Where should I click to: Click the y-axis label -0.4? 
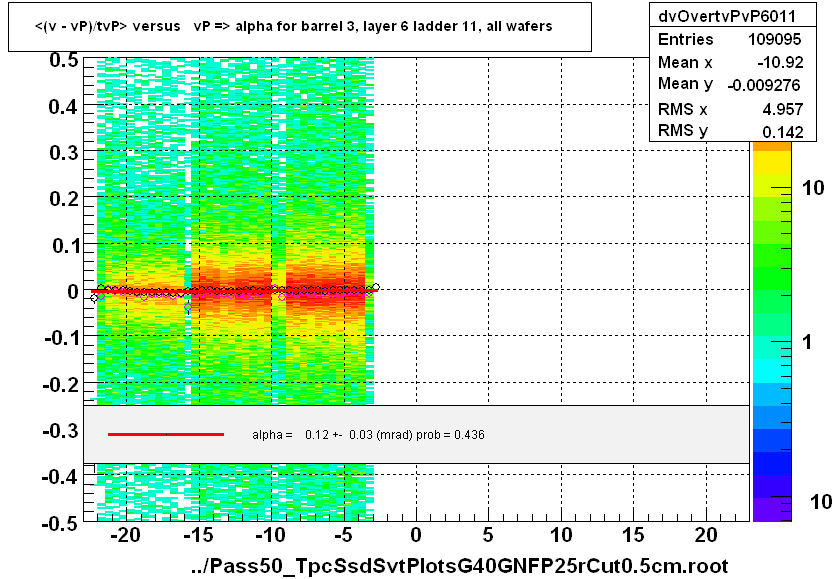click(x=62, y=476)
